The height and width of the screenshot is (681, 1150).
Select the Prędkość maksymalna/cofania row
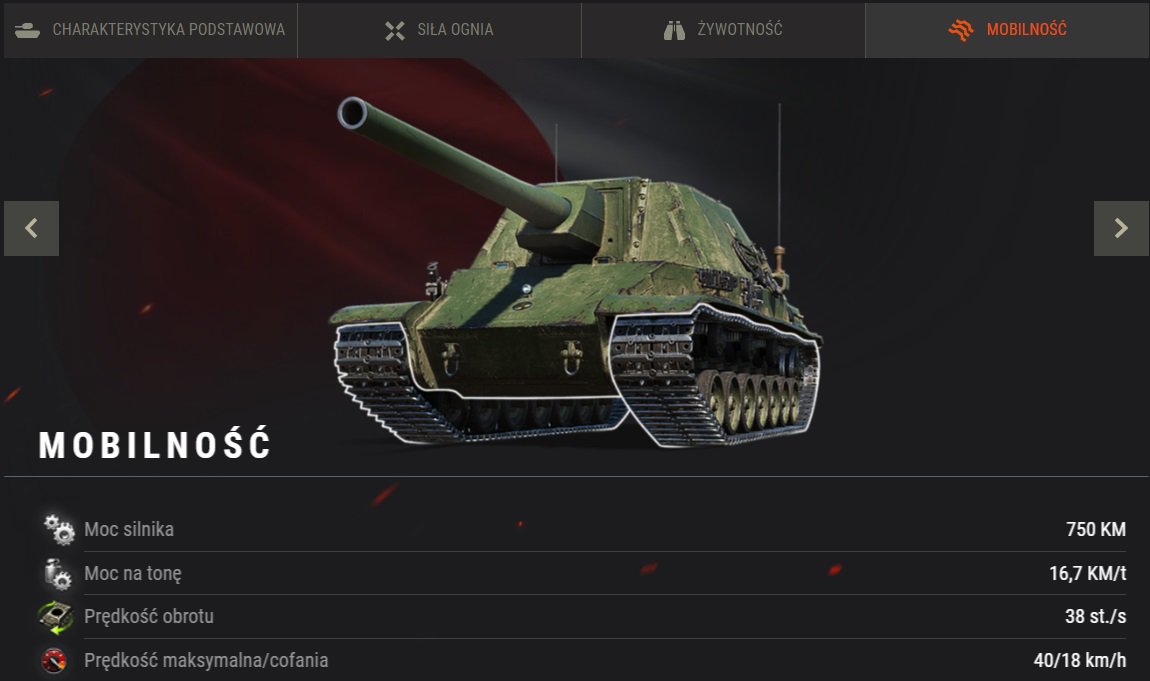582,660
